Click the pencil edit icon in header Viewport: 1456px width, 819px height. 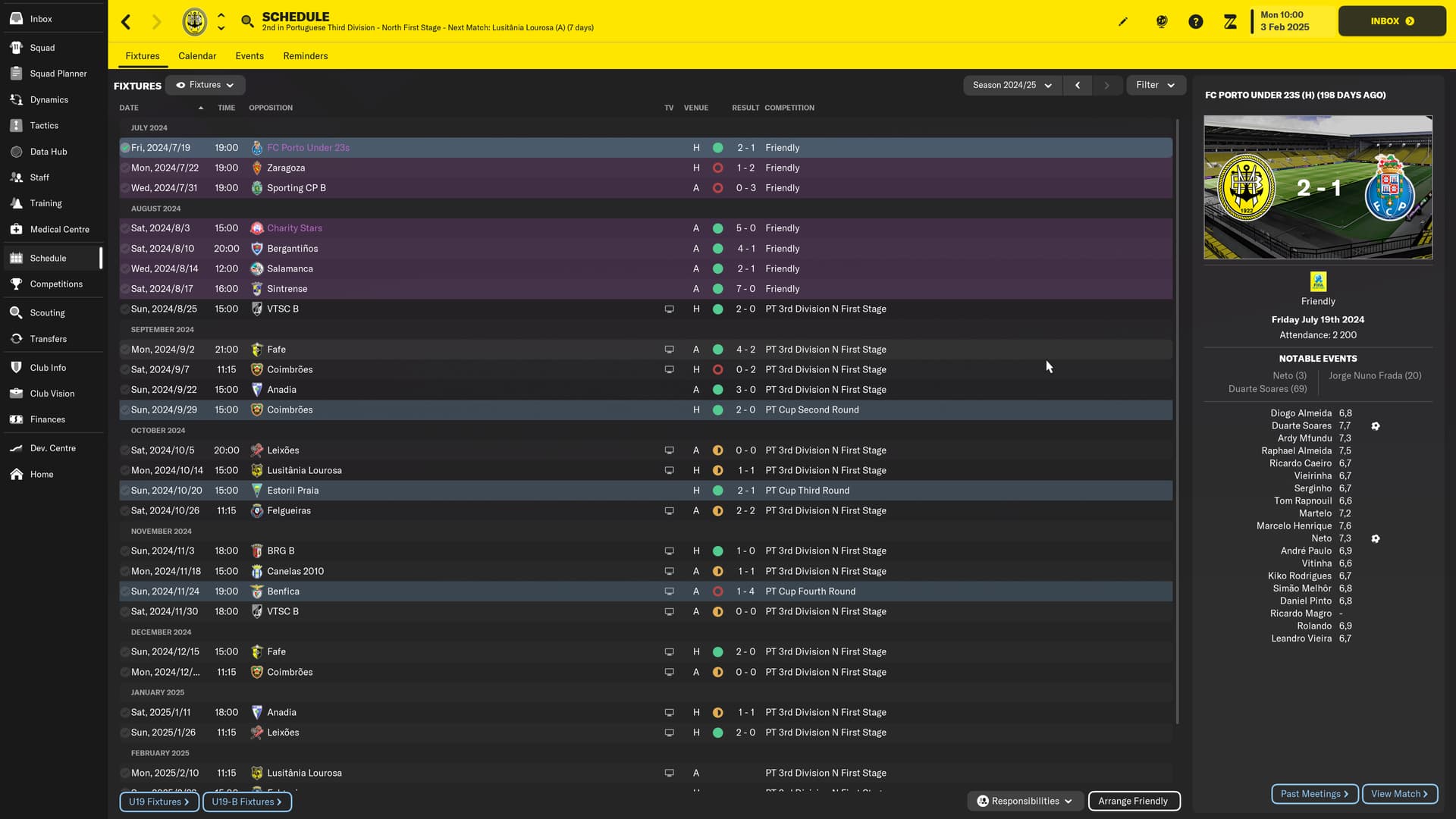coord(1123,21)
